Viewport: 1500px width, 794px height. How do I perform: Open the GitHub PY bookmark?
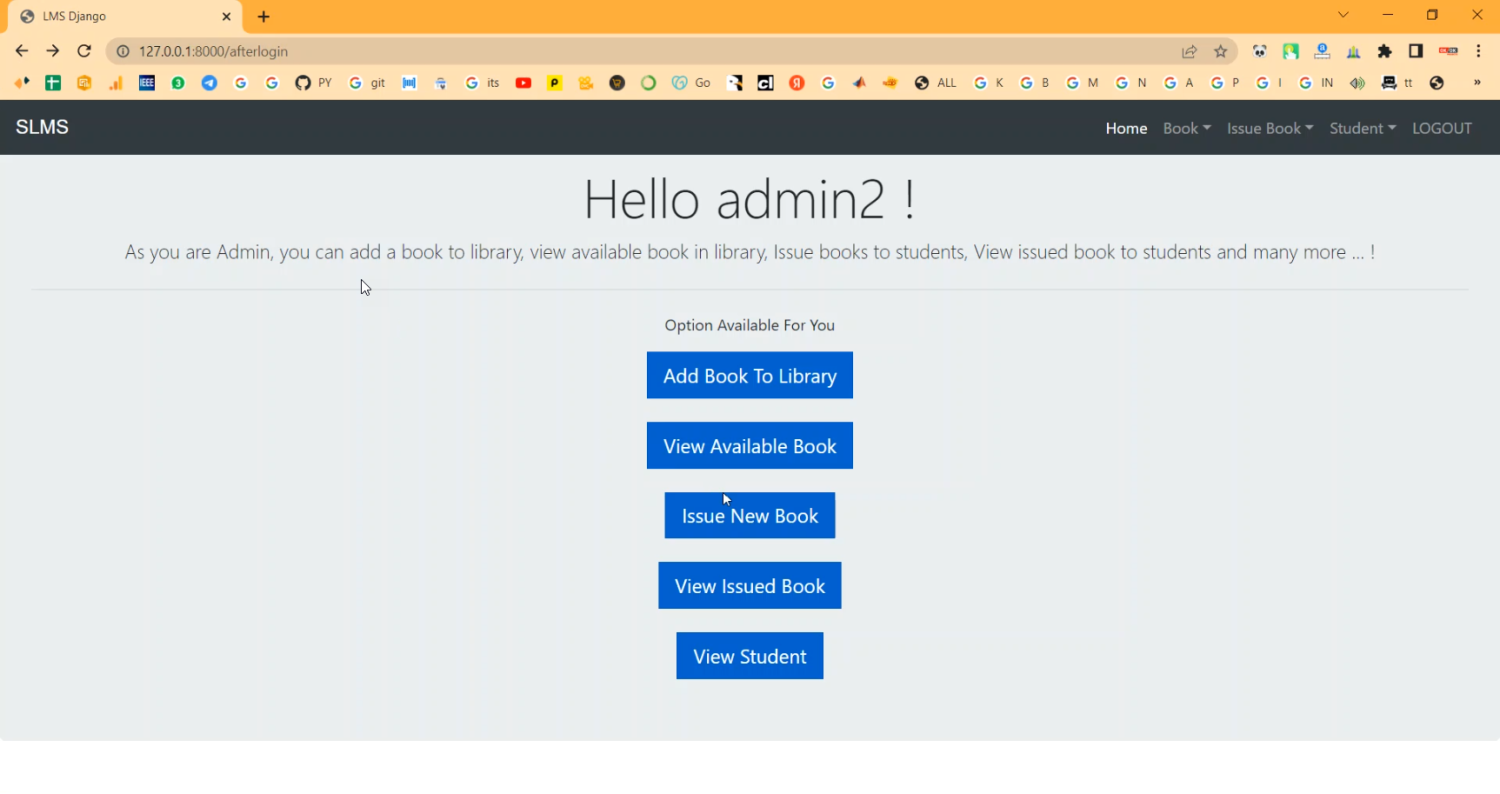coord(313,83)
